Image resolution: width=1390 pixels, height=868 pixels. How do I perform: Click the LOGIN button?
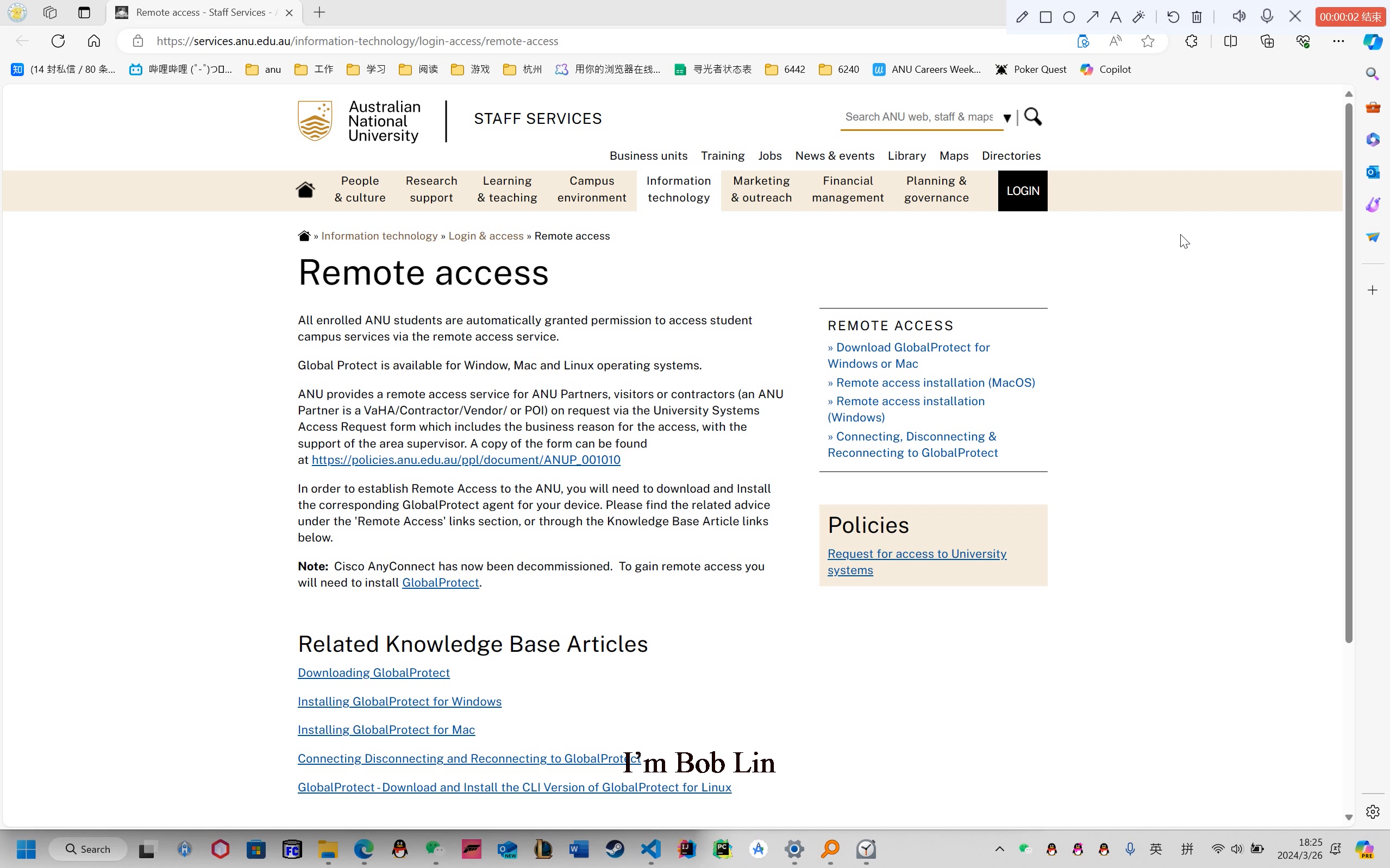(x=1023, y=190)
